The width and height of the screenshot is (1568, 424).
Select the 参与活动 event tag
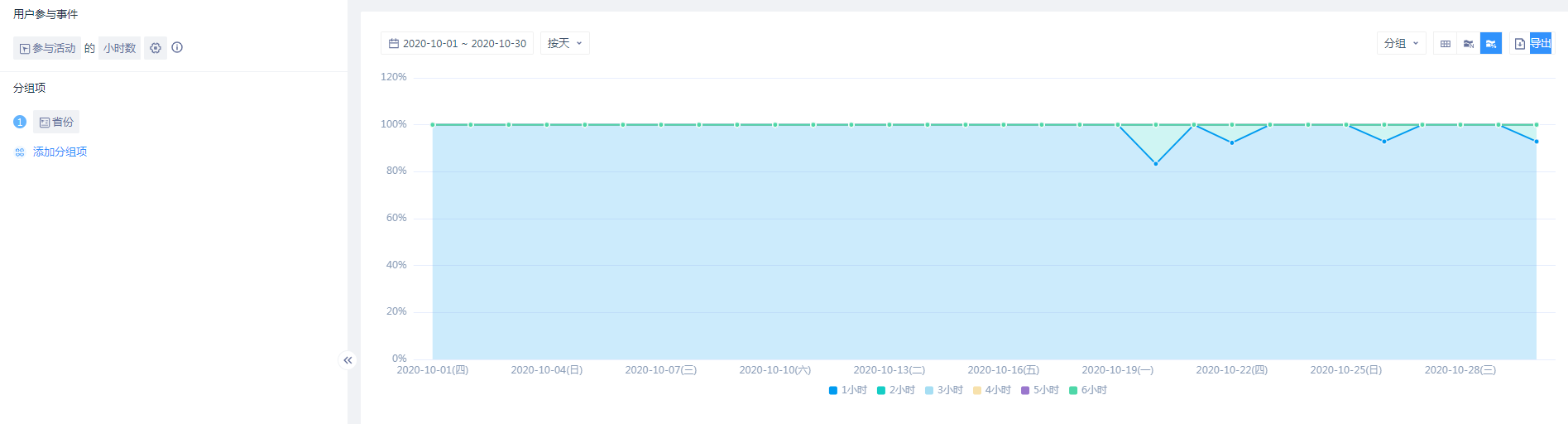47,48
